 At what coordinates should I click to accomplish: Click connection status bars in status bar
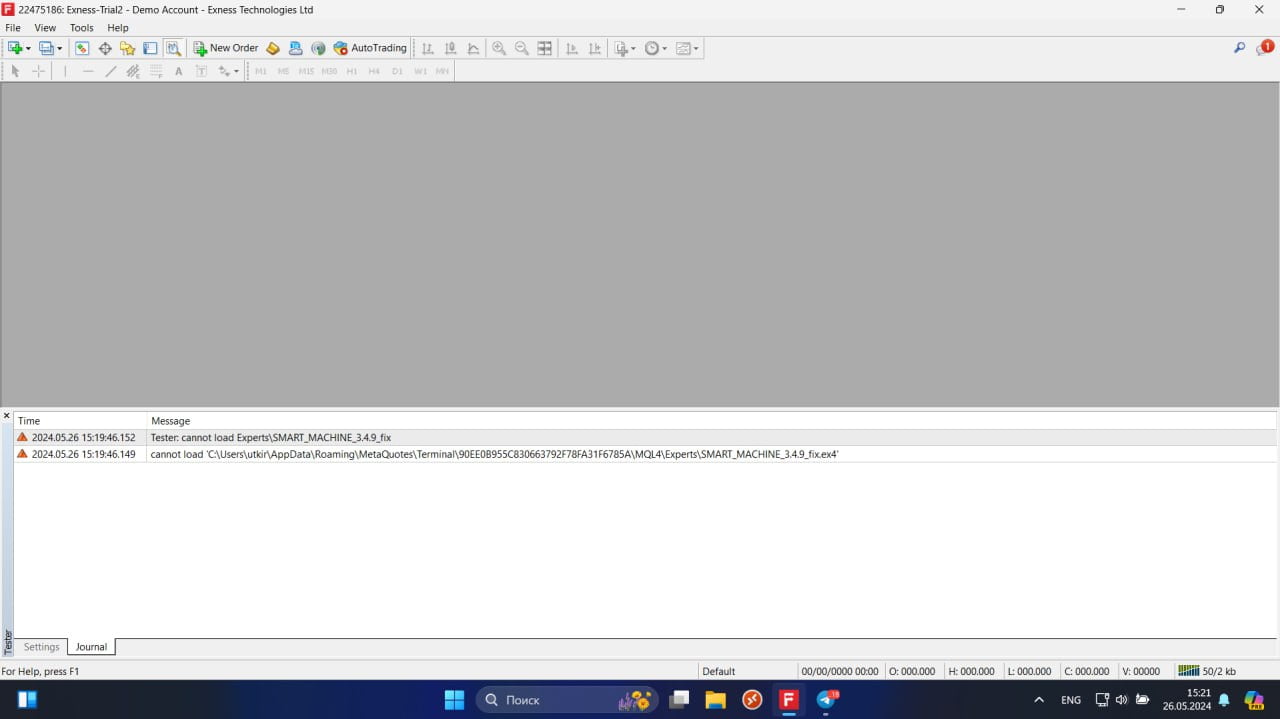[x=1188, y=671]
